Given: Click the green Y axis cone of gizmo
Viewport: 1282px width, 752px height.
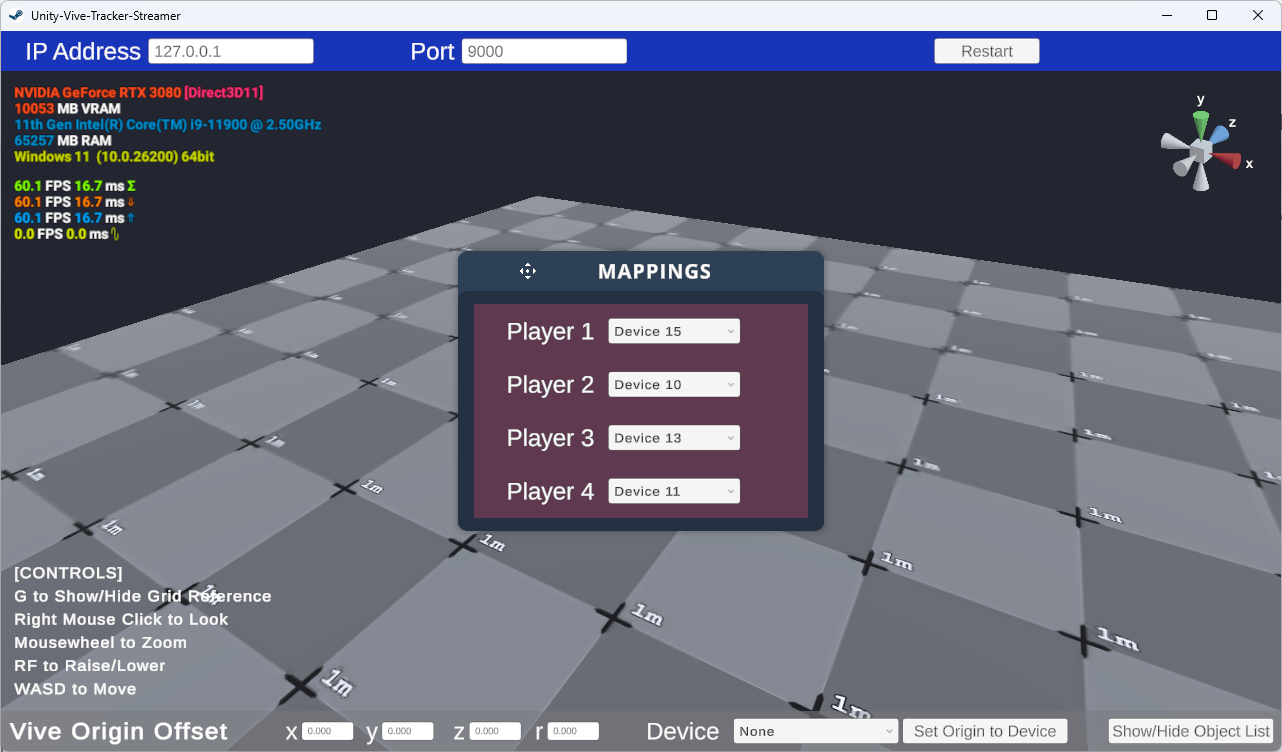Looking at the screenshot, I should [1201, 123].
